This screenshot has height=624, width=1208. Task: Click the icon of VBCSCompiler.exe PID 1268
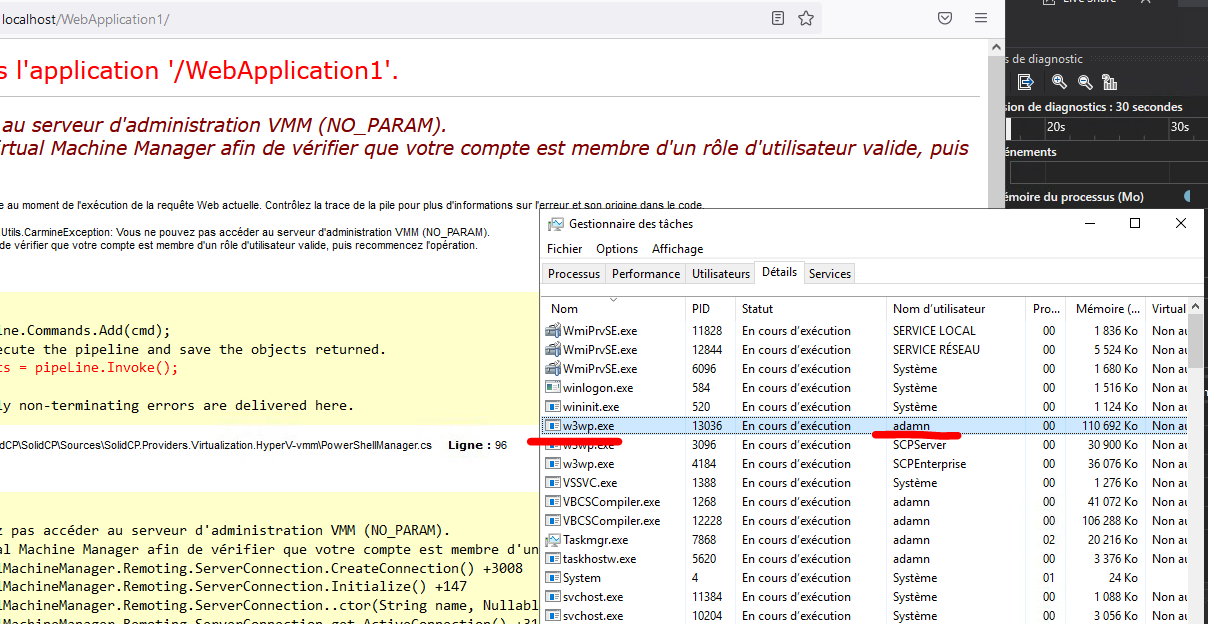(553, 501)
